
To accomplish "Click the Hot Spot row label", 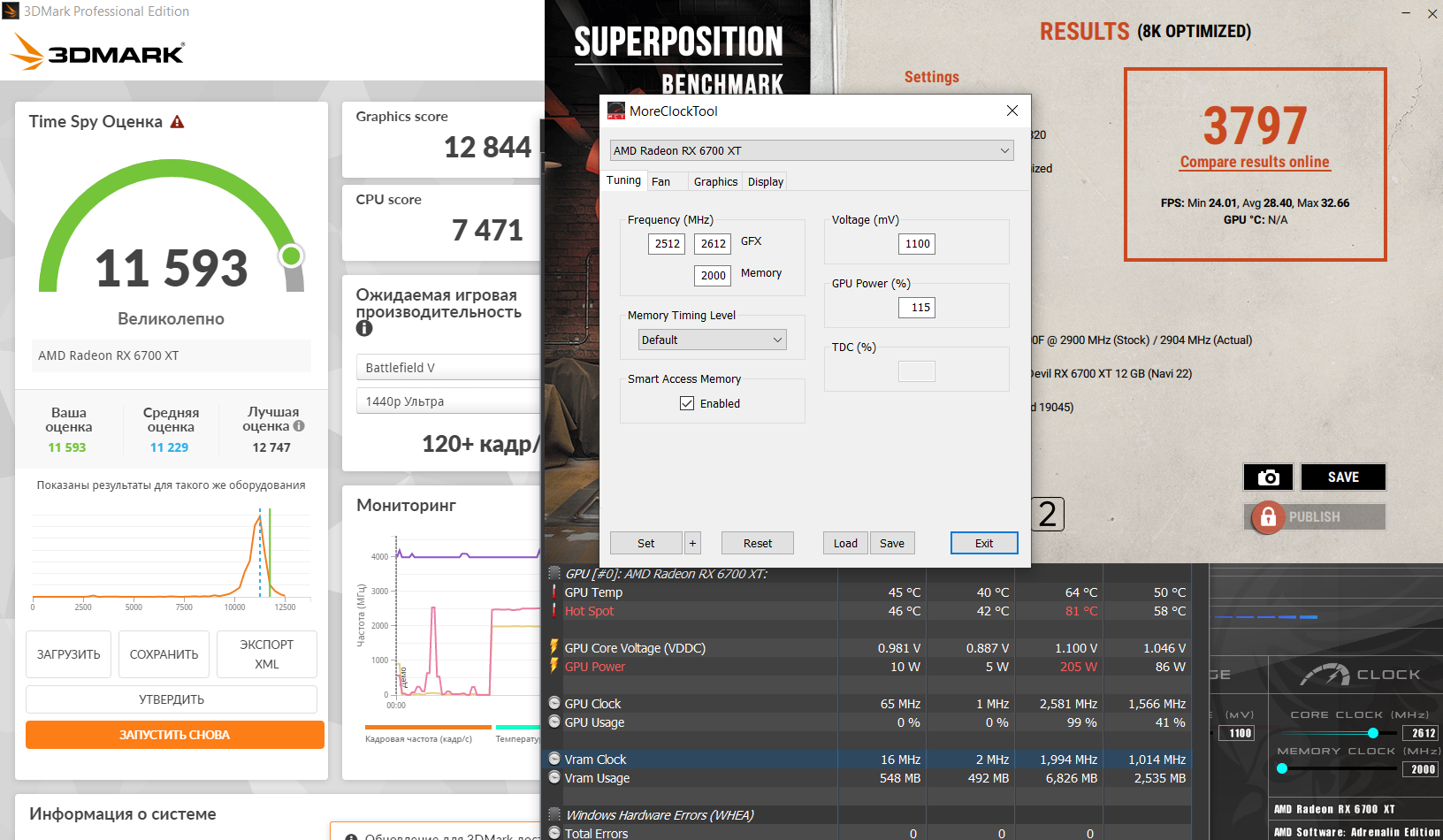I will pyautogui.click(x=589, y=611).
